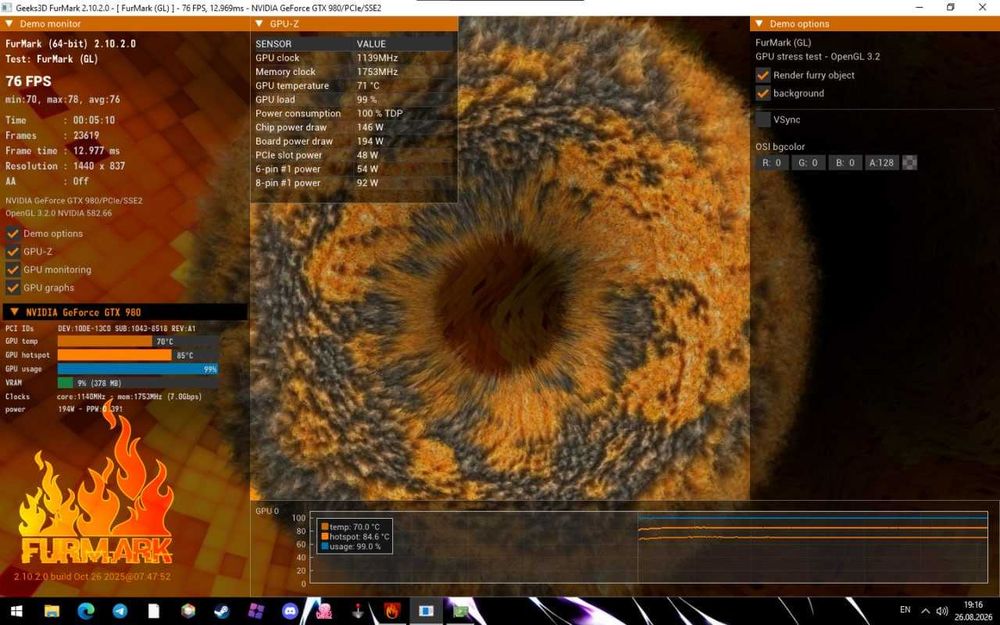
Task: Click the VALUE column header
Action: [371, 44]
